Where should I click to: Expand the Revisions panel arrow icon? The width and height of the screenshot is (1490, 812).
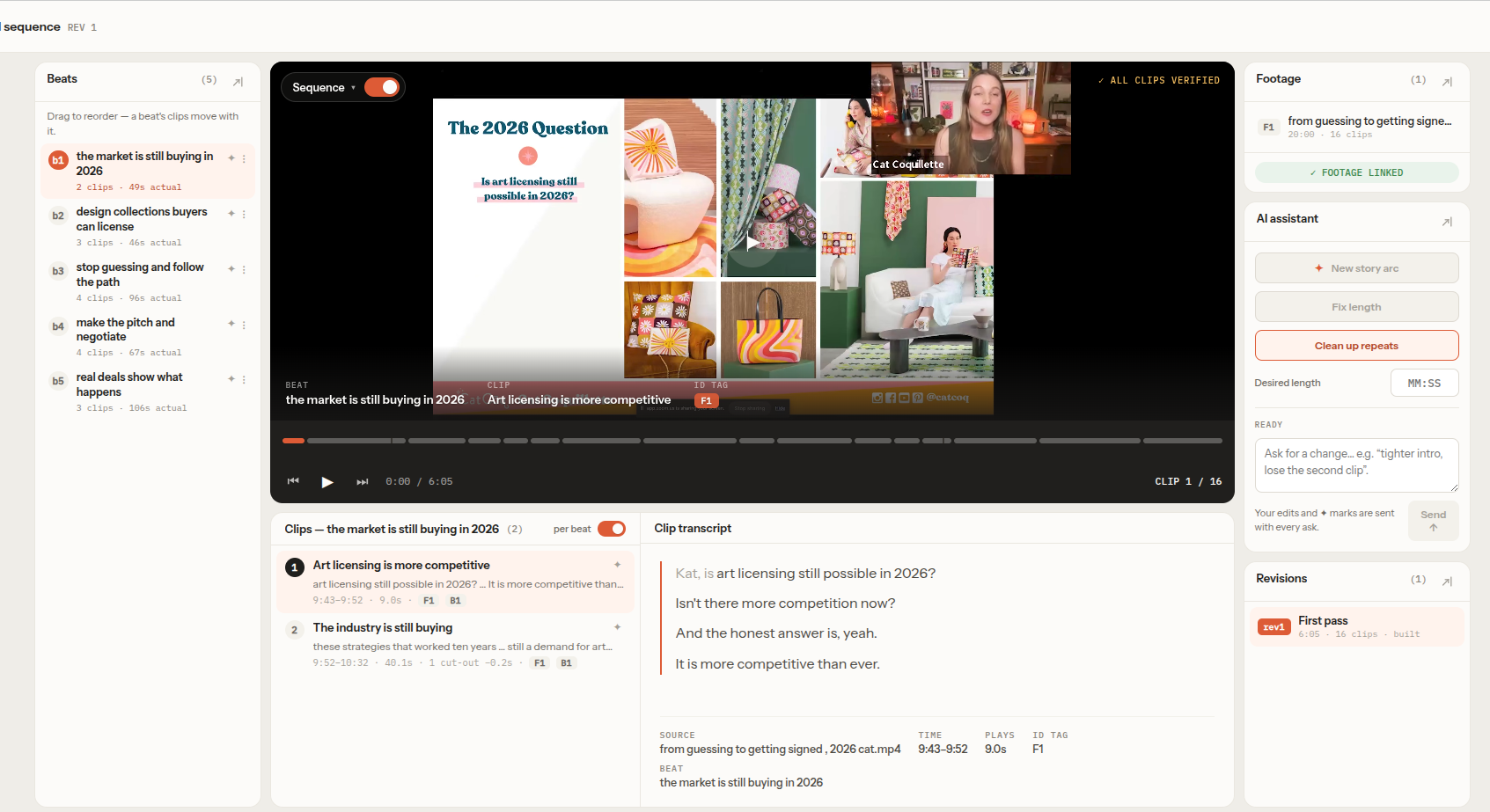[1447, 582]
